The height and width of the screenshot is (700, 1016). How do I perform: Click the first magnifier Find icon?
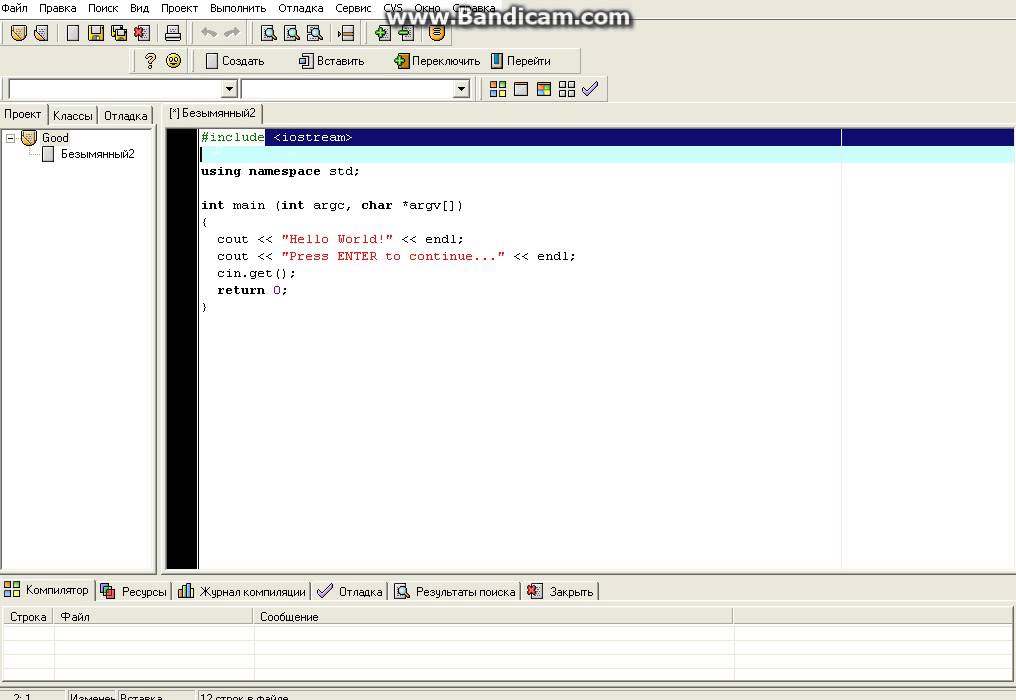pyautogui.click(x=268, y=32)
